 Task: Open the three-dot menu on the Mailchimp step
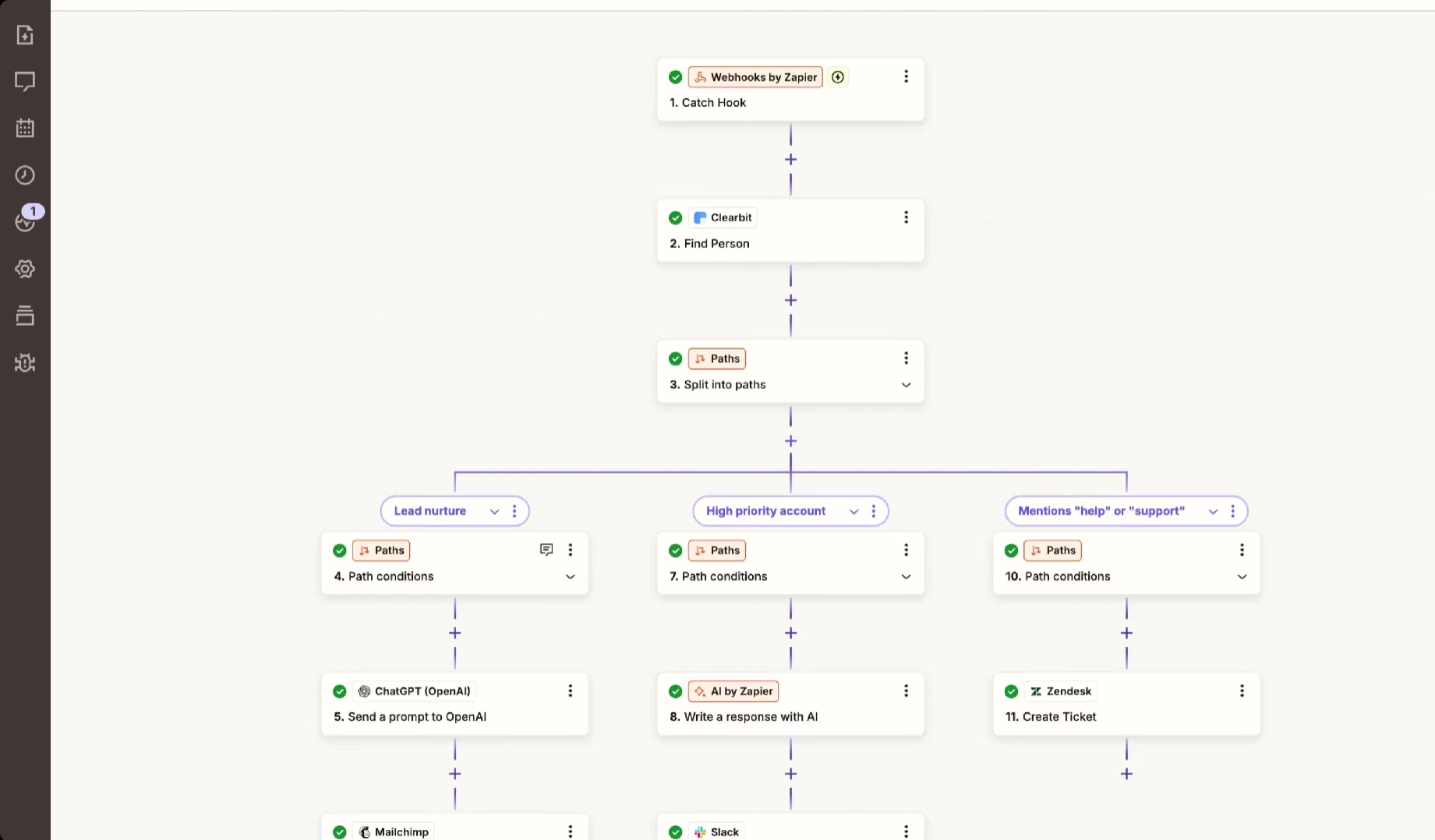point(571,831)
